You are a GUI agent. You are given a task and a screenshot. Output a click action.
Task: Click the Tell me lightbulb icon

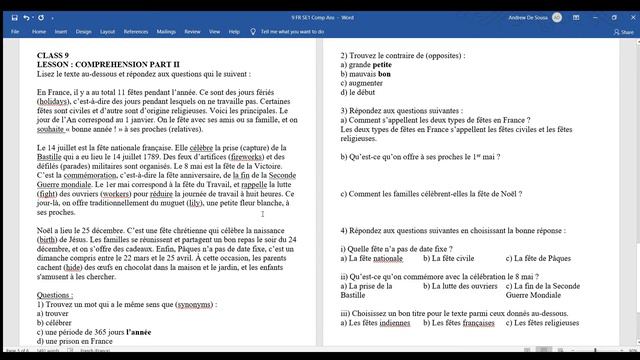coord(253,31)
